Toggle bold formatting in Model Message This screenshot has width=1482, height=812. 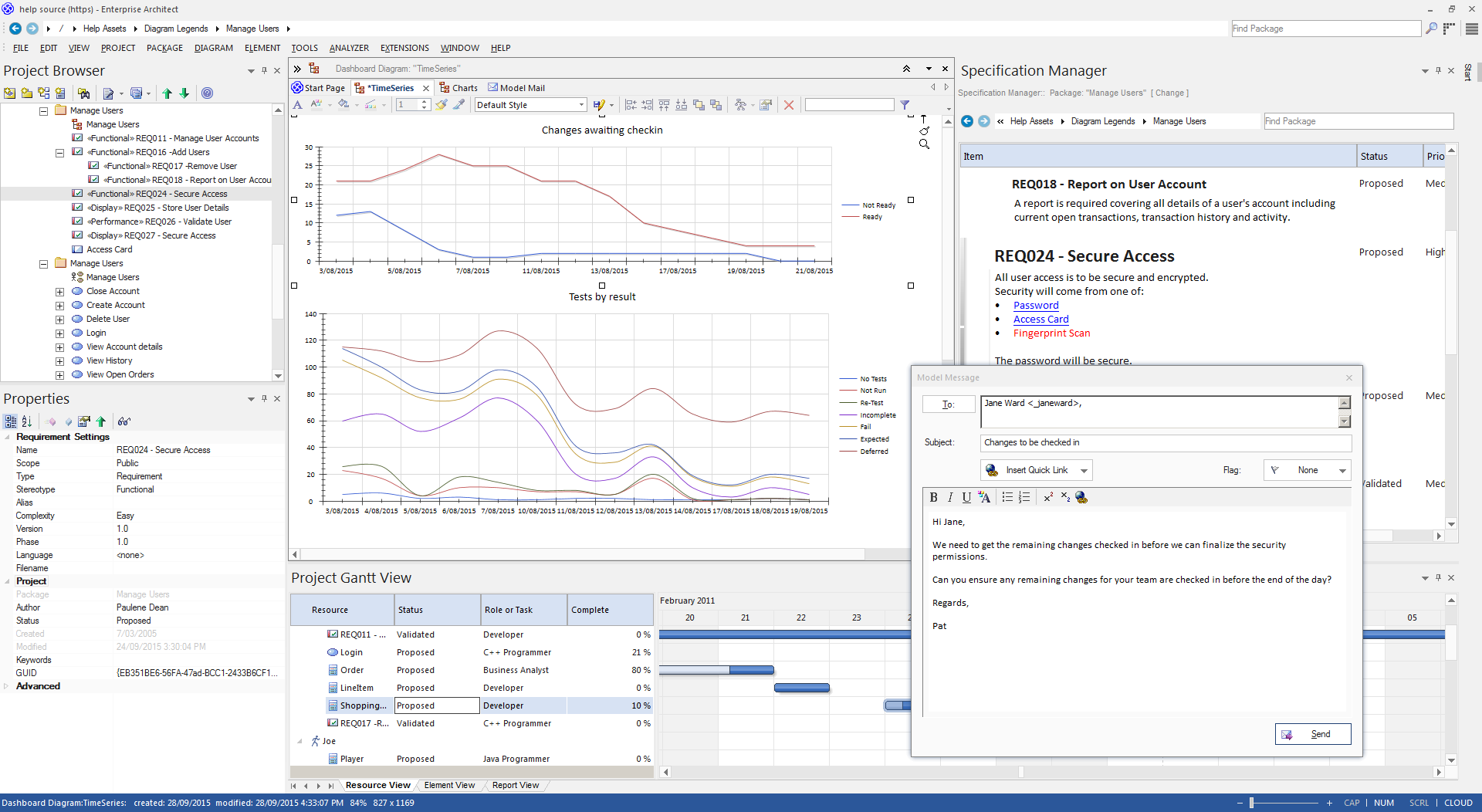[933, 497]
